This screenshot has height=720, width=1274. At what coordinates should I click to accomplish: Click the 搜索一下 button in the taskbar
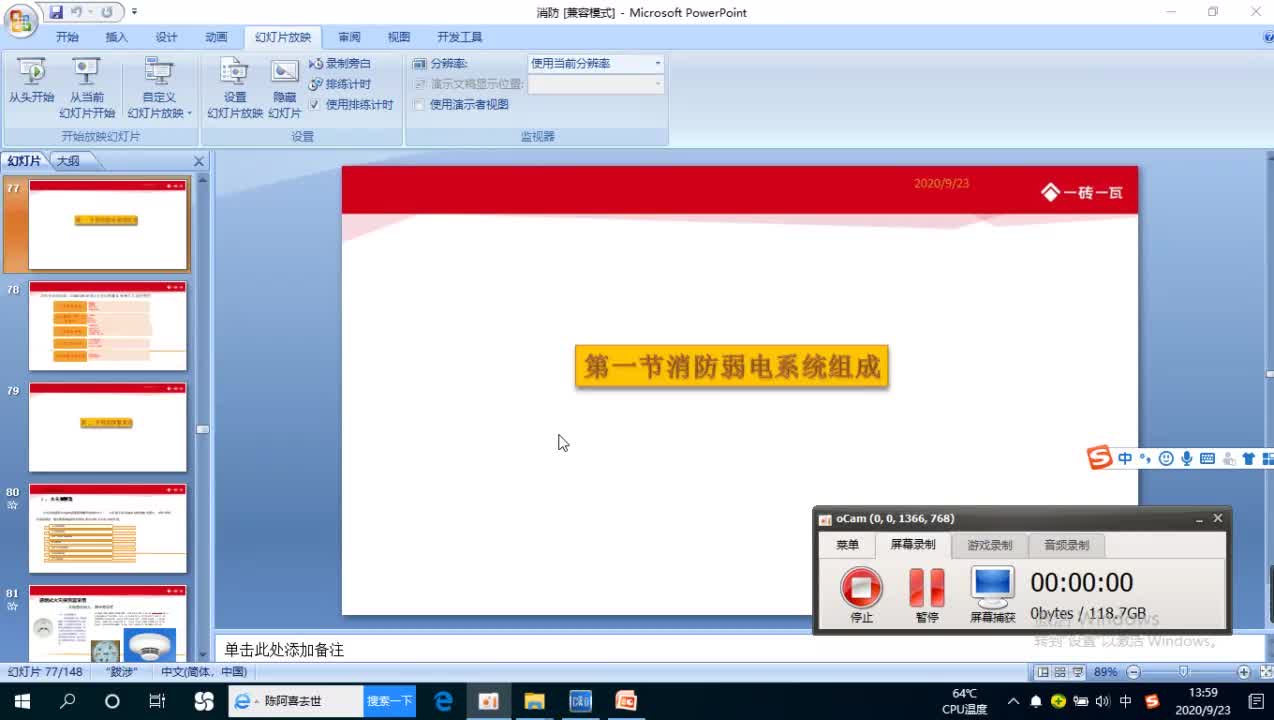389,701
